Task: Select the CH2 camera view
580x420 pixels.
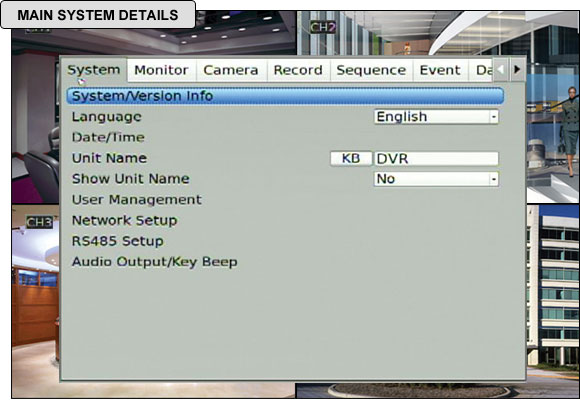Action: click(323, 27)
